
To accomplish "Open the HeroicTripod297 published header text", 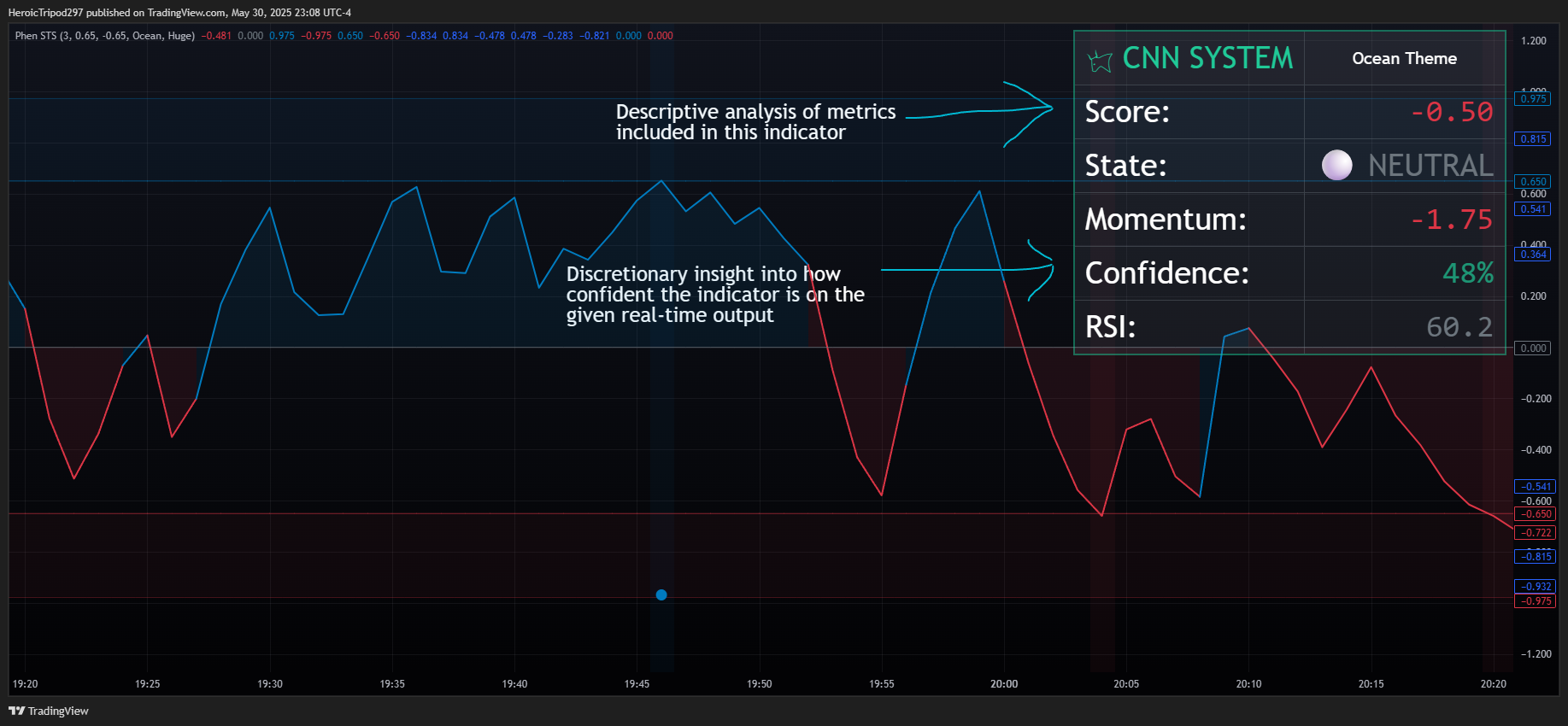I will coord(179,13).
